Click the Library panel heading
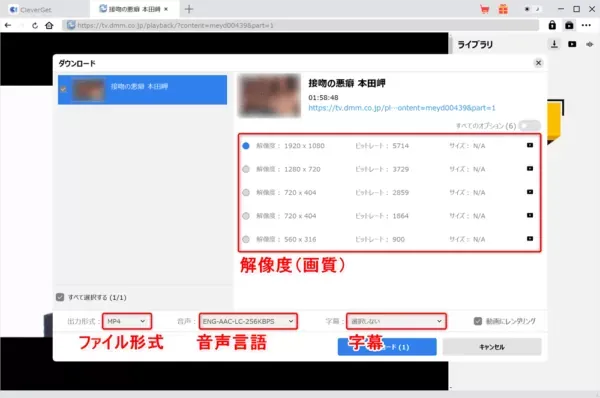The height and width of the screenshot is (398, 600). tap(475, 44)
